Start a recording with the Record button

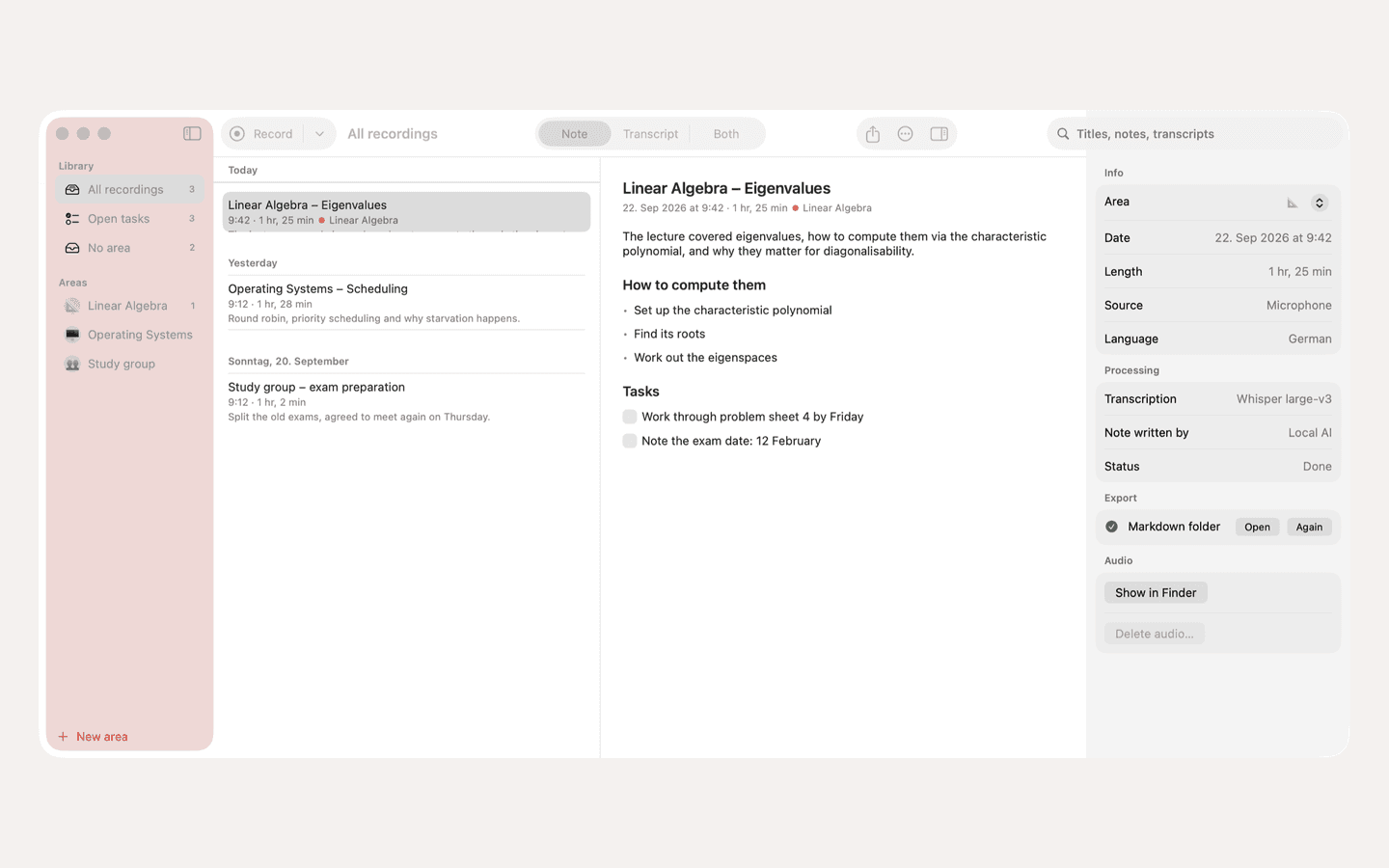tap(262, 134)
